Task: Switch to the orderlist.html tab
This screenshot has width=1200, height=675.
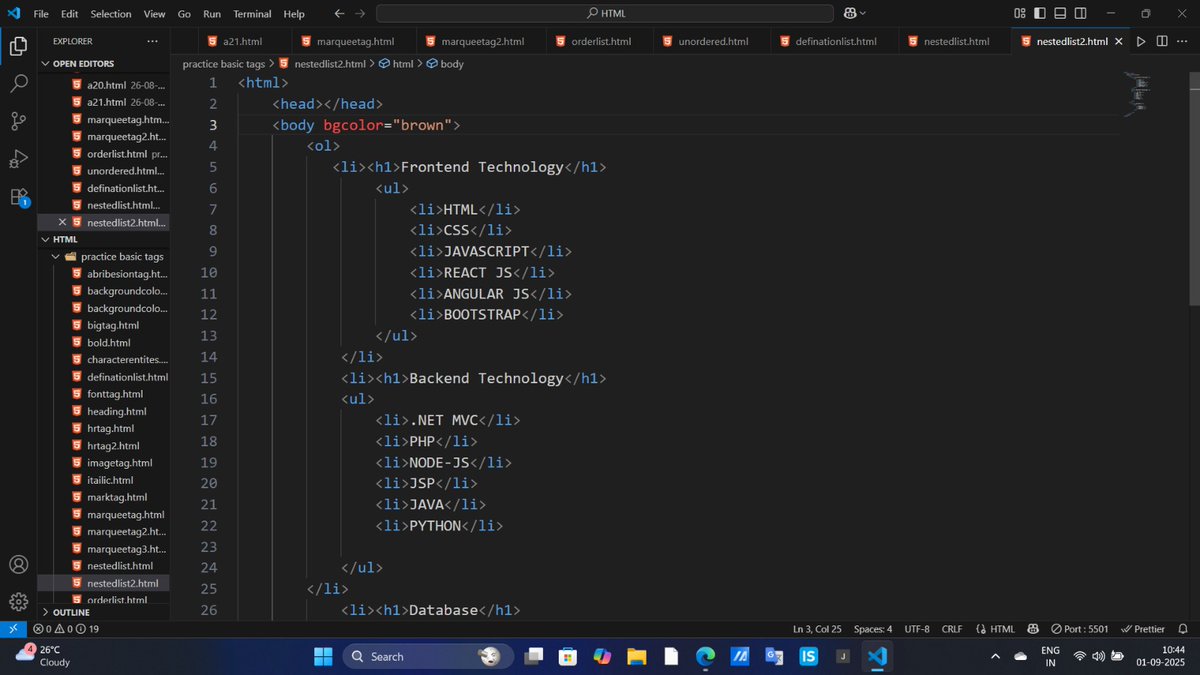Action: [x=601, y=41]
